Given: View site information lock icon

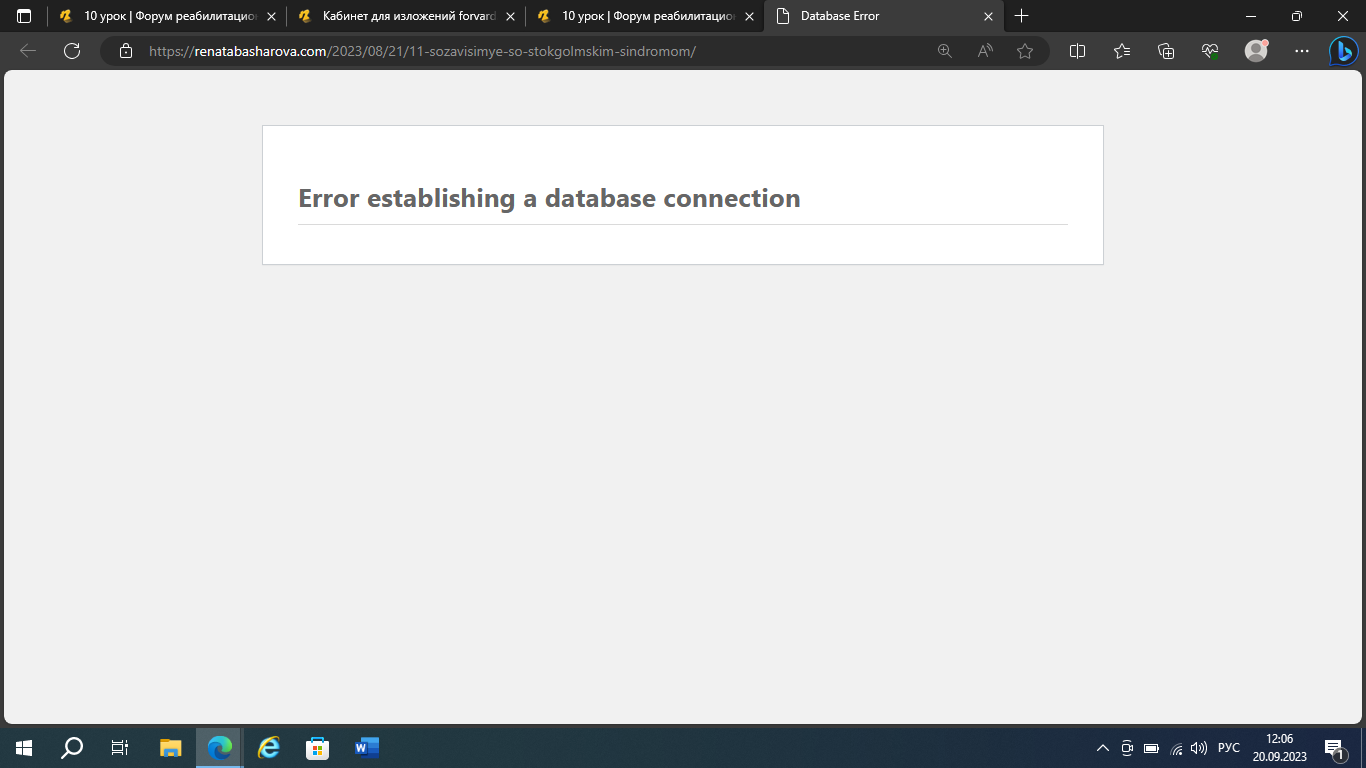Looking at the screenshot, I should coord(126,51).
